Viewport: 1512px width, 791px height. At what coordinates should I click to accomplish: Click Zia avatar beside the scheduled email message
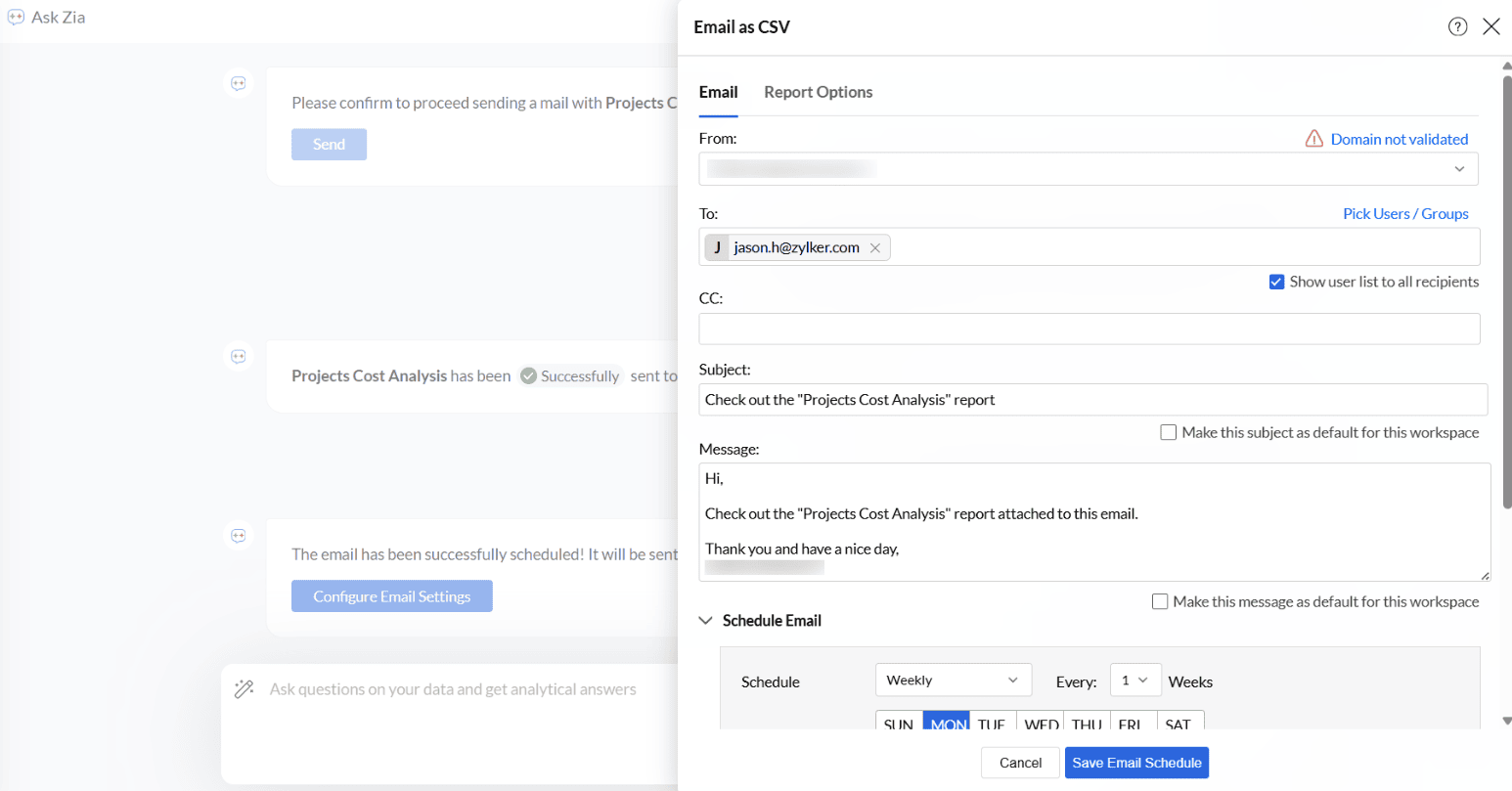point(239,536)
